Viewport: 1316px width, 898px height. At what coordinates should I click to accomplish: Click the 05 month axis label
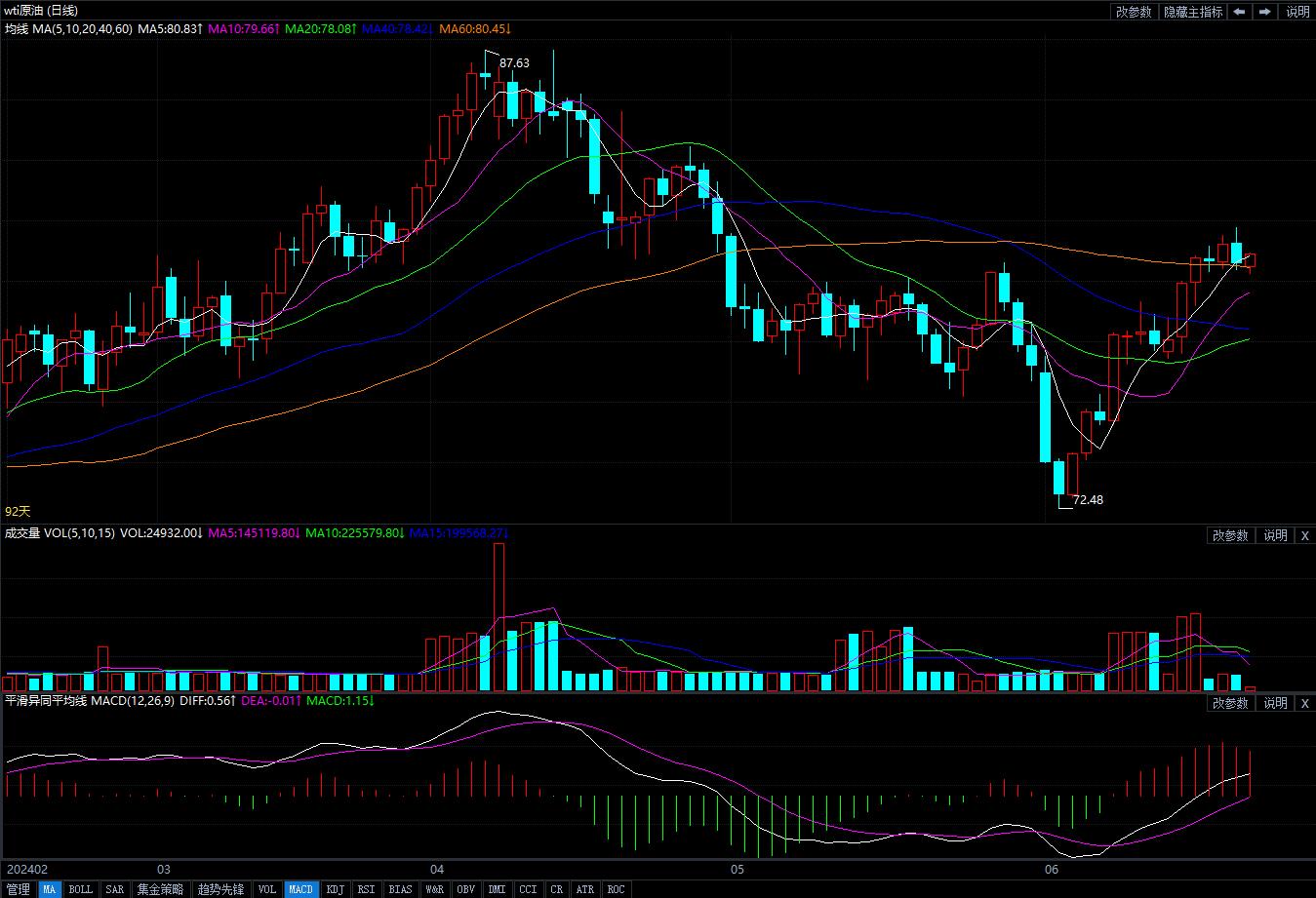[x=738, y=869]
